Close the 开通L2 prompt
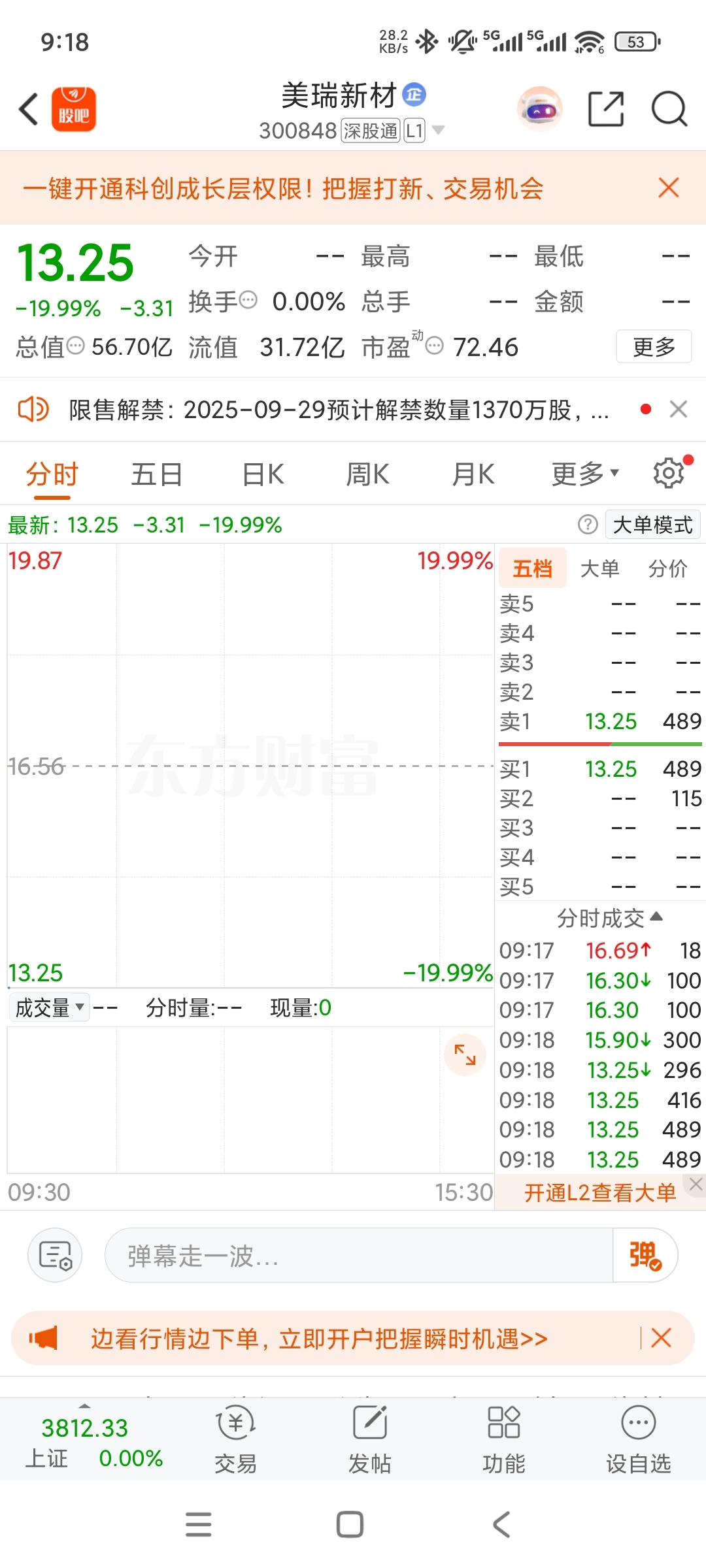Image resolution: width=706 pixels, height=1568 pixels. coord(696,1184)
